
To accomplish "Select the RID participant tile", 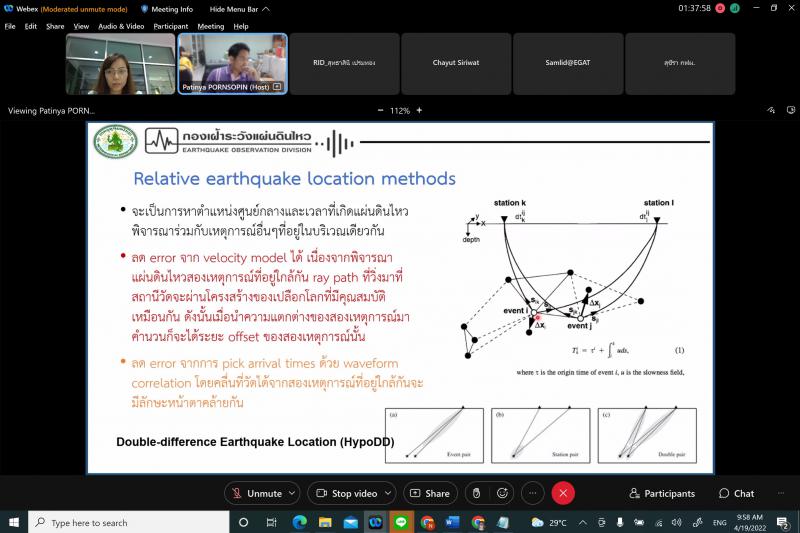I will [x=344, y=64].
